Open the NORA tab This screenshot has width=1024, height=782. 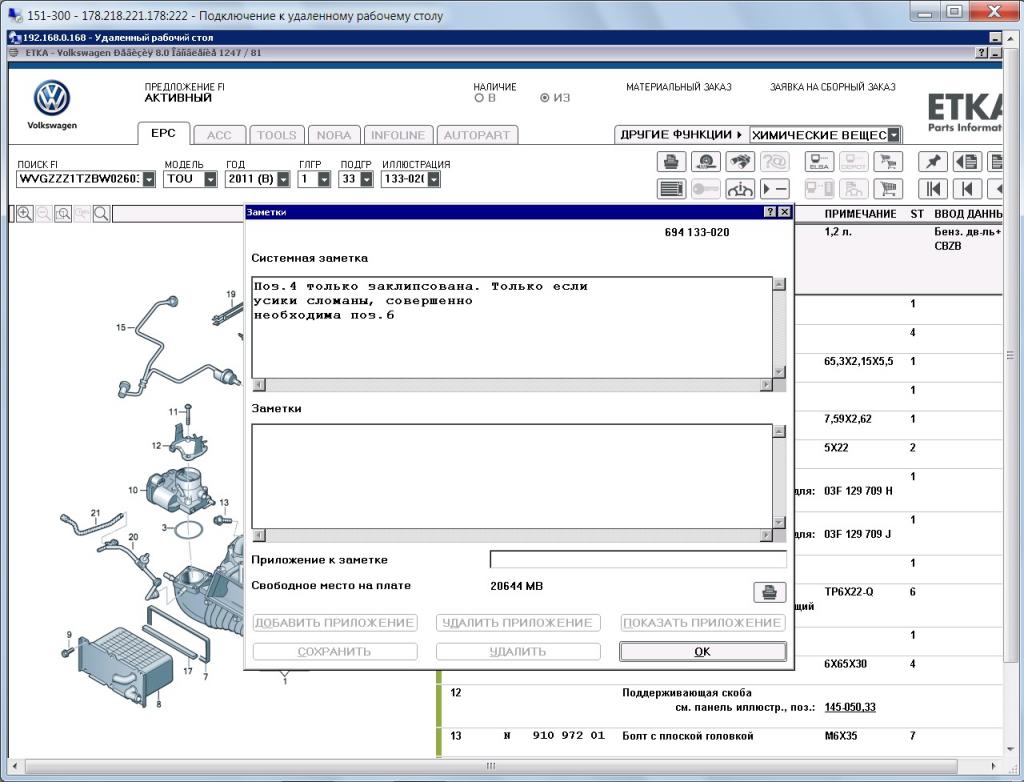[334, 135]
